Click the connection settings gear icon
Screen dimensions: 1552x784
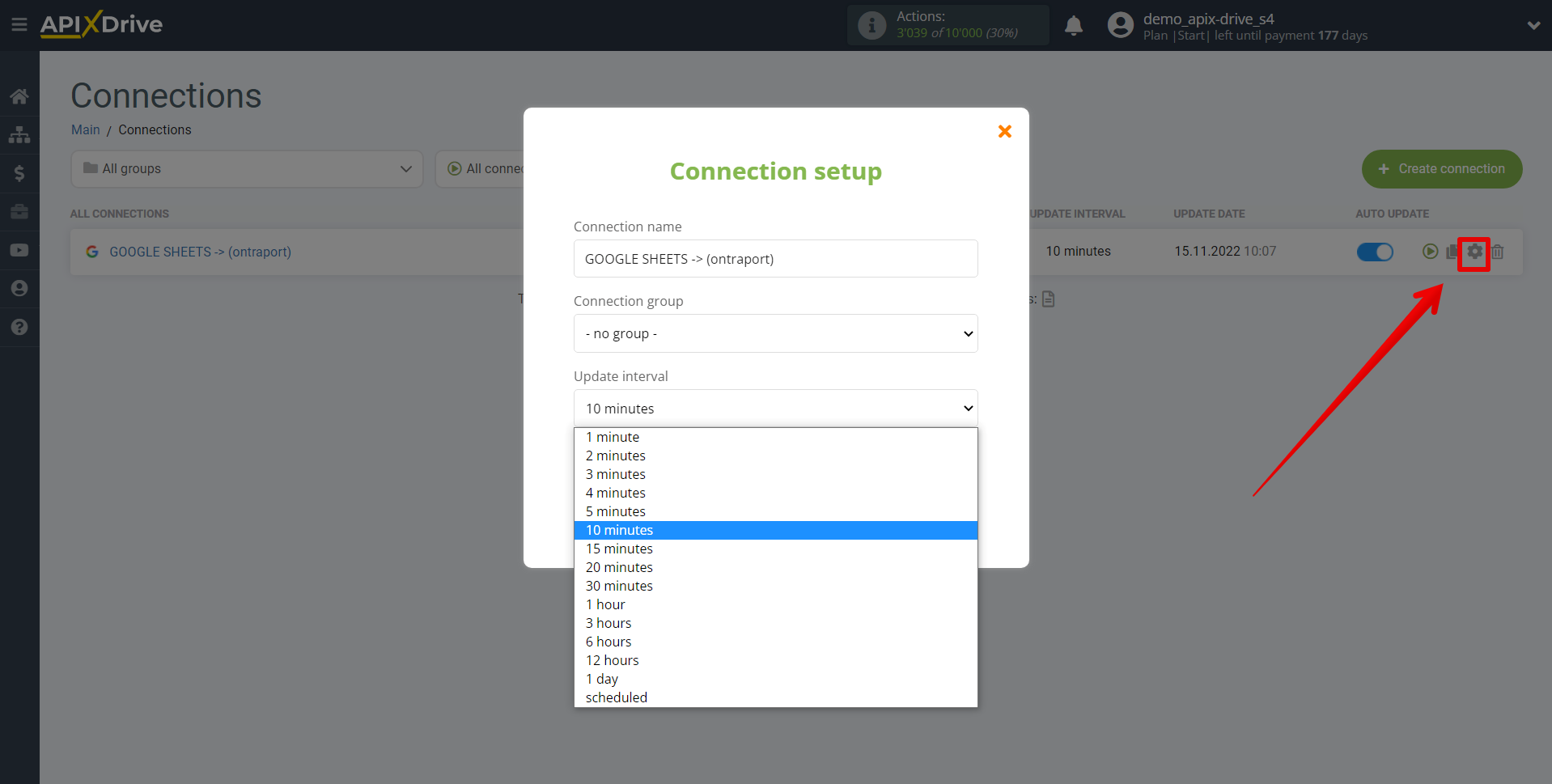tap(1474, 252)
